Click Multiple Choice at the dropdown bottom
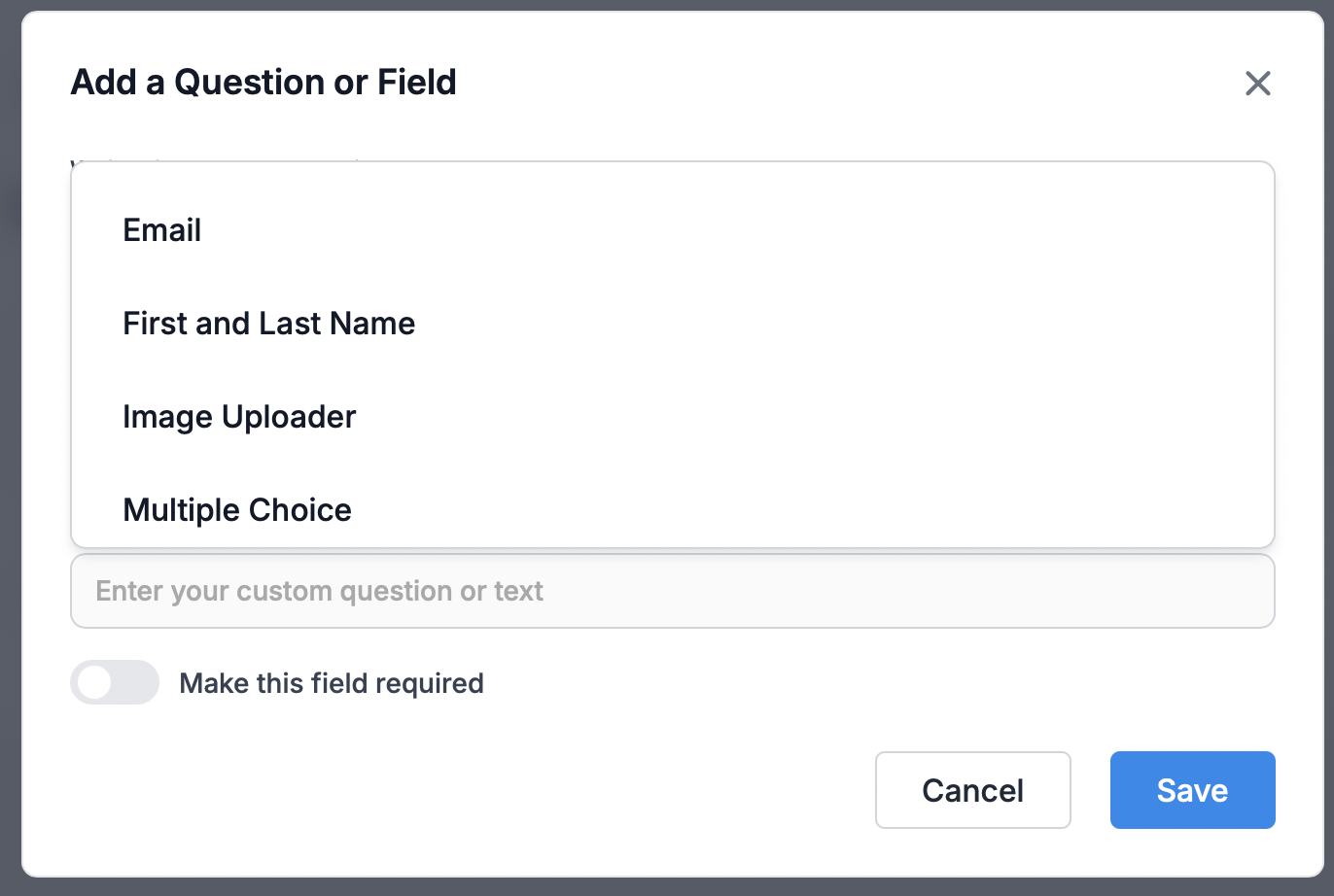1334x896 pixels. pyautogui.click(x=237, y=509)
